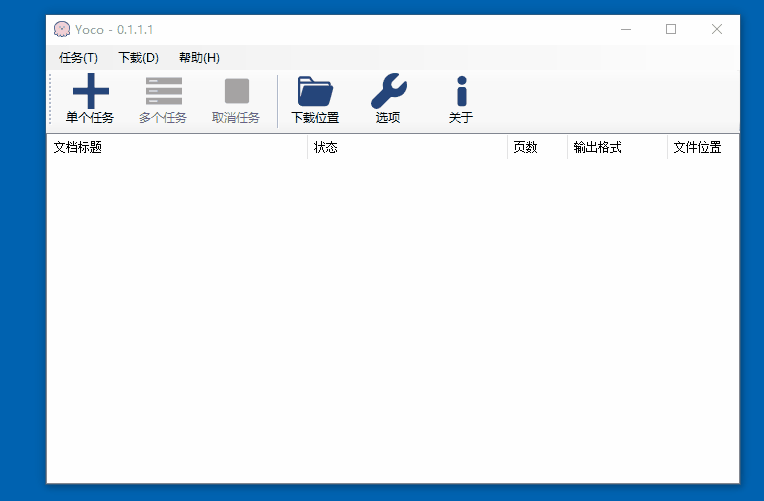Screen dimensions: 764x501
Task: Add a single task with plus icon
Action: (91, 91)
